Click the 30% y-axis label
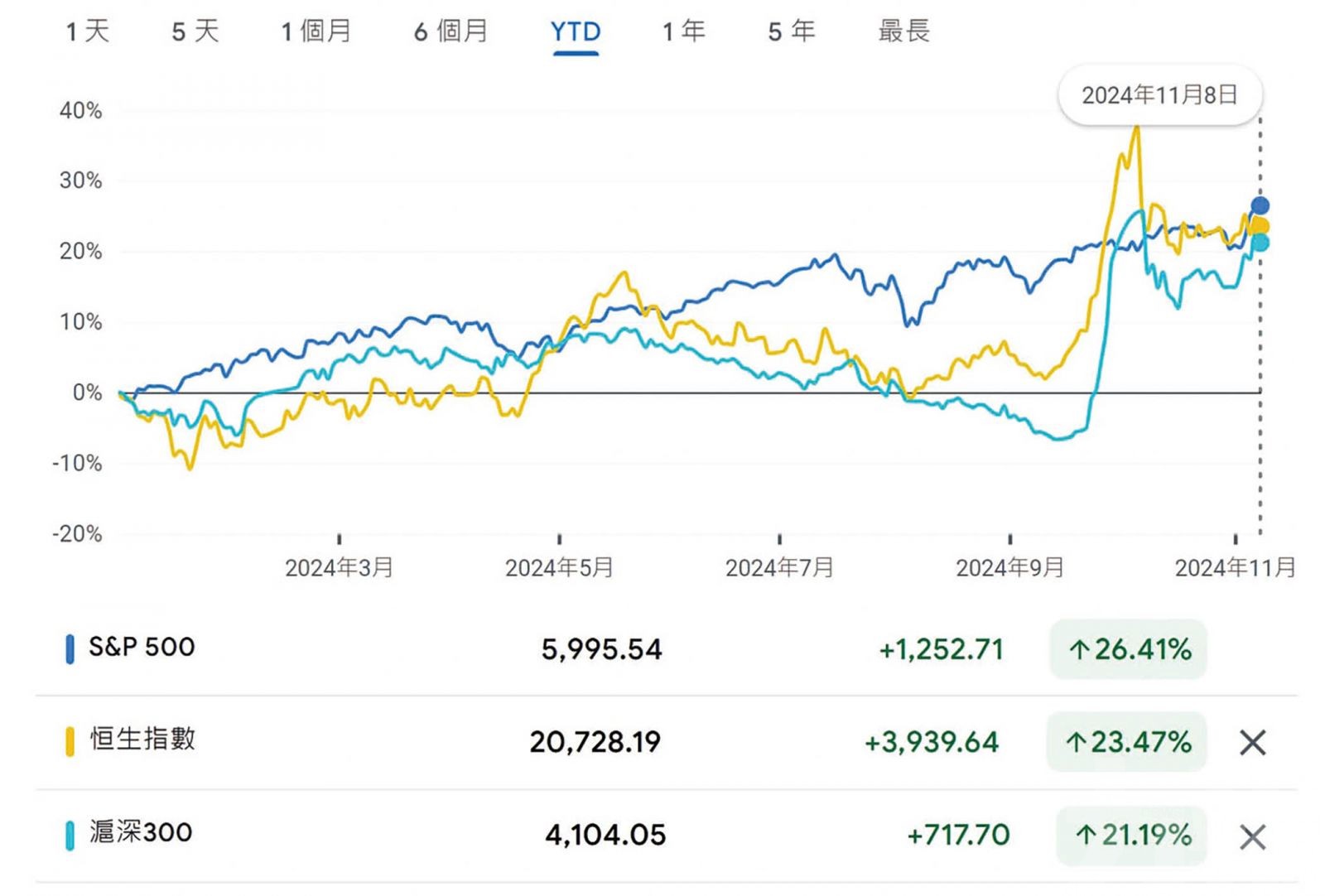 click(x=80, y=181)
